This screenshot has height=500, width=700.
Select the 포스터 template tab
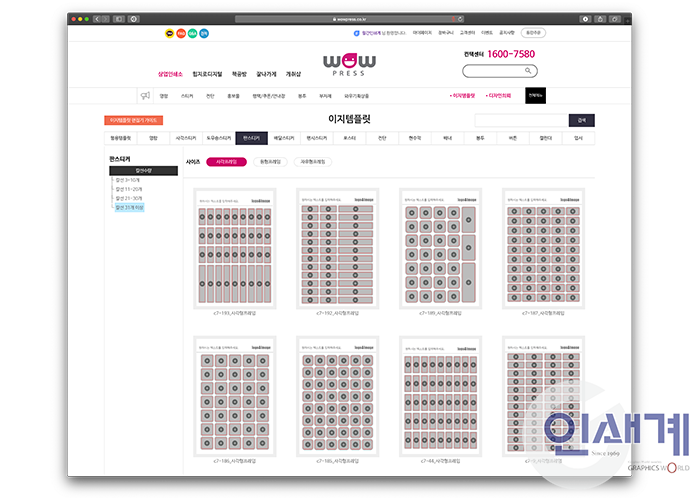click(350, 138)
